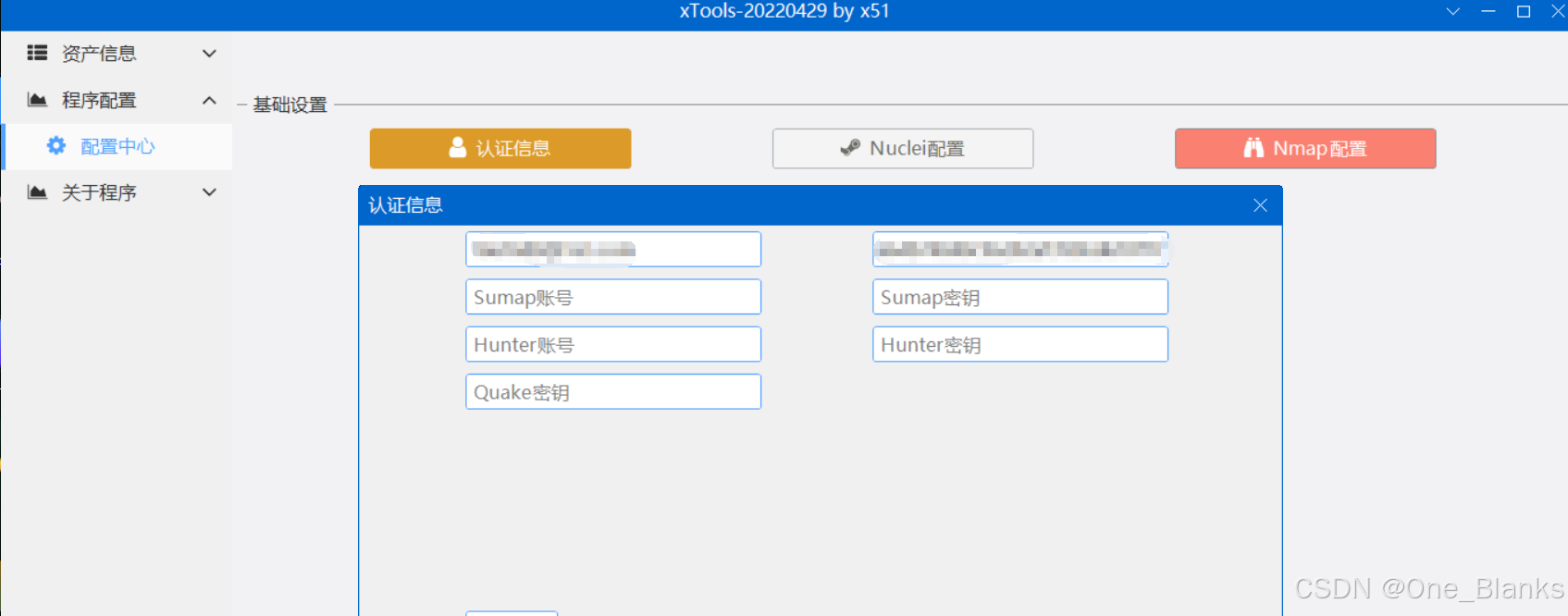Collapse the 程序配置 menu chevron
This screenshot has height=616, width=1568.
(x=209, y=100)
